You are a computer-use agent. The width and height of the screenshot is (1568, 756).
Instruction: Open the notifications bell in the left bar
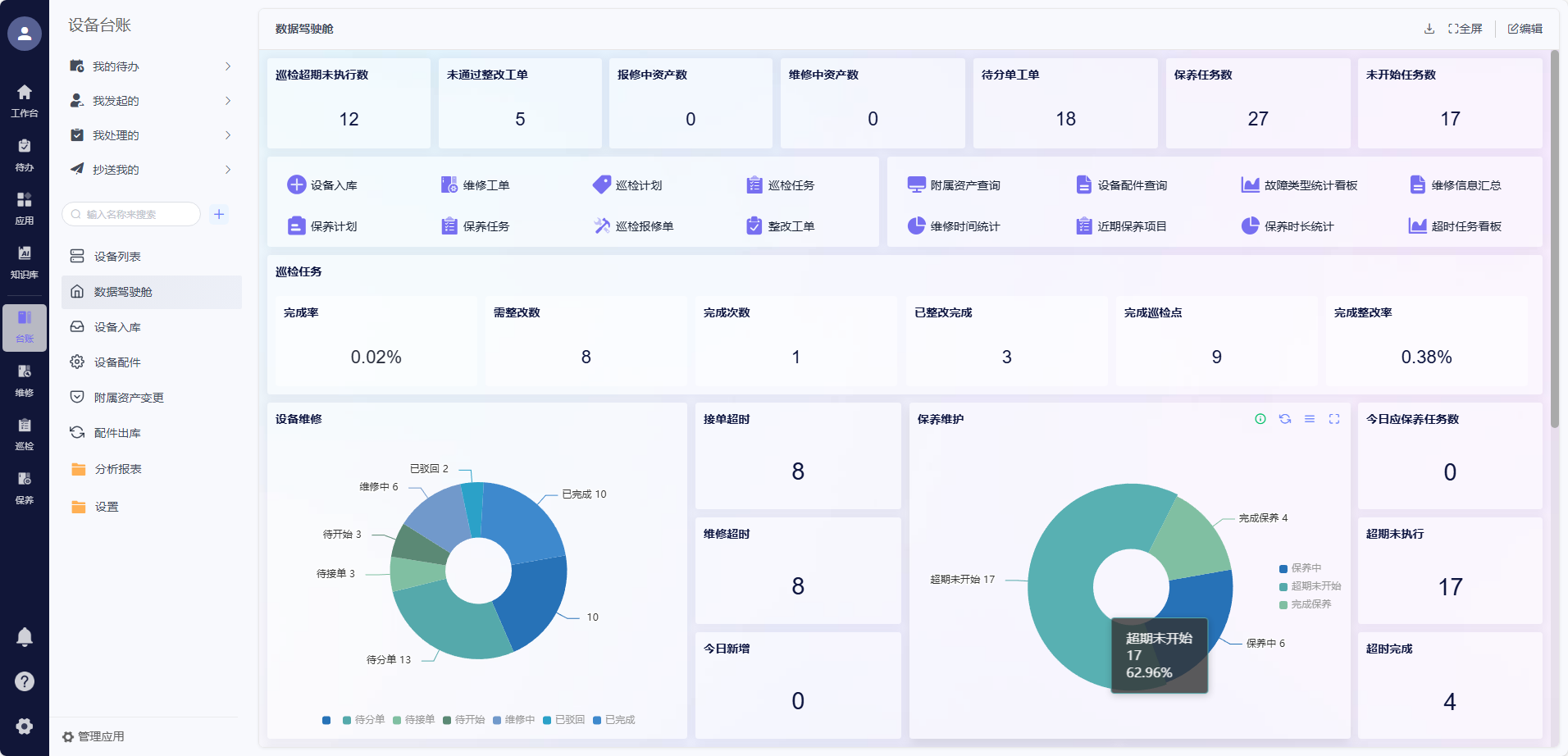(25, 637)
